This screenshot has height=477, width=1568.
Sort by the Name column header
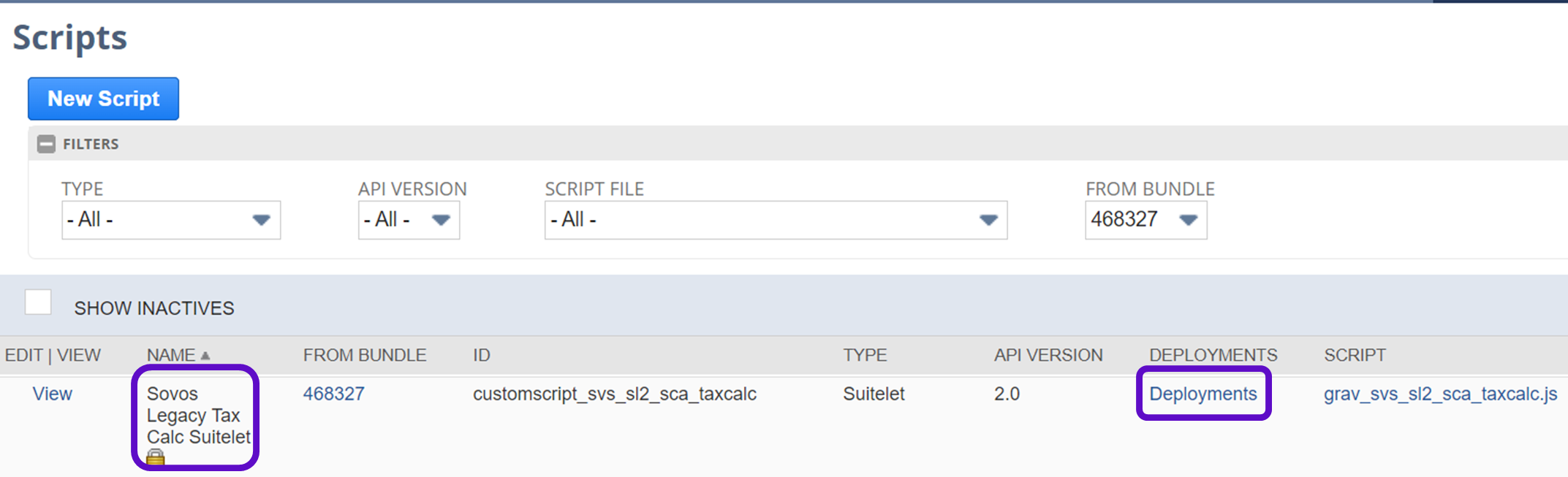pyautogui.click(x=170, y=355)
